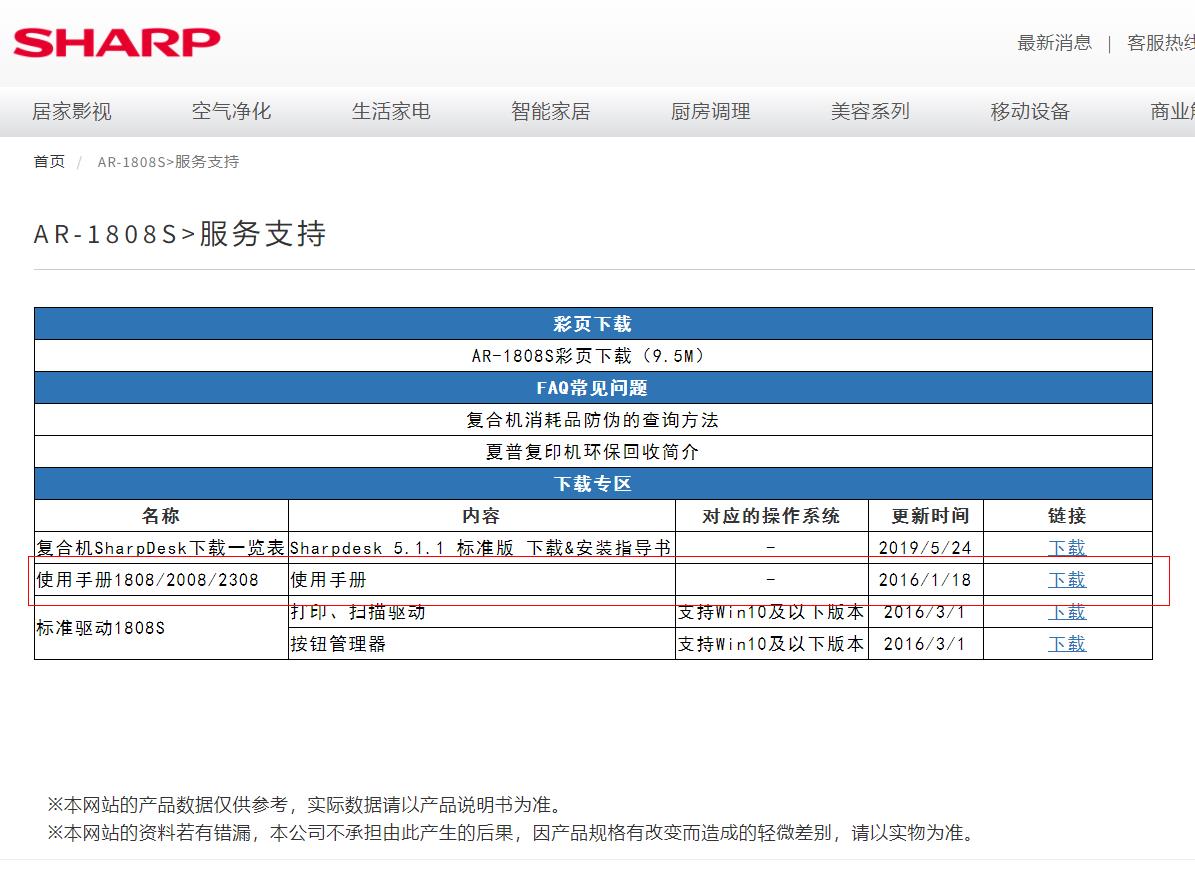Open AR-1808S彩页下载 (9.5M) brochure link

coord(592,356)
